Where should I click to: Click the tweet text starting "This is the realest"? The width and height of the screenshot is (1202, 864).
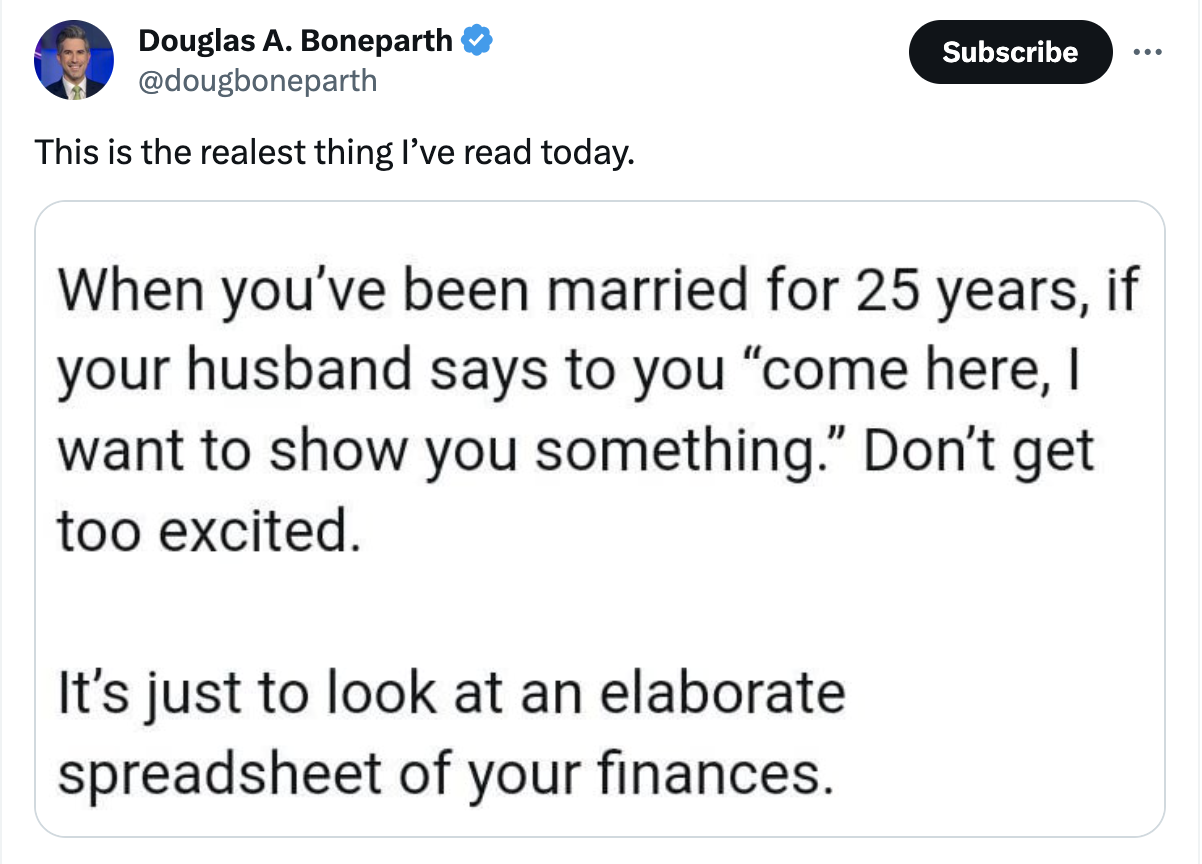(335, 153)
